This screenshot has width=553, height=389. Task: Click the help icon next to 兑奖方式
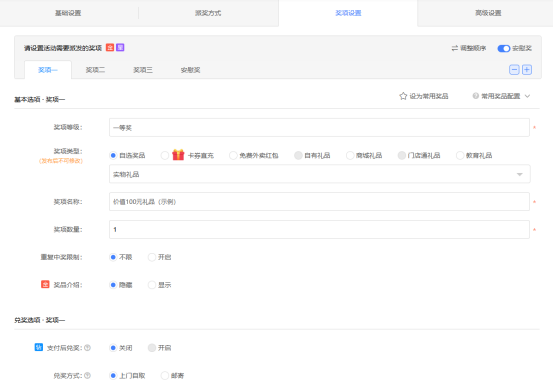87,376
